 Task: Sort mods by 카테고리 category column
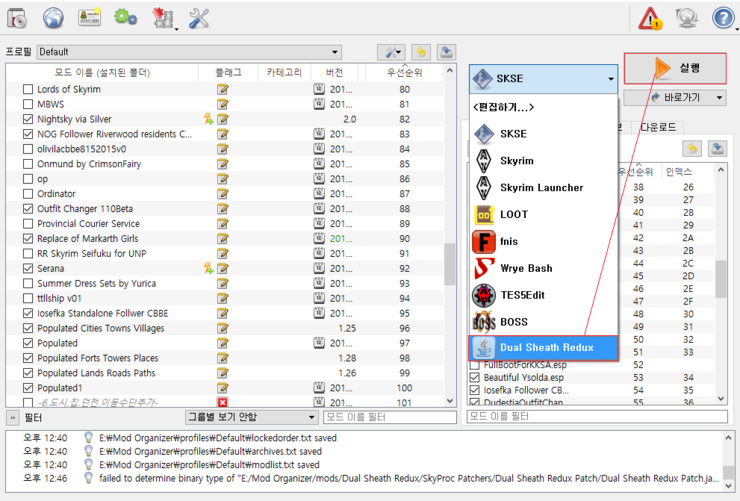(284, 72)
